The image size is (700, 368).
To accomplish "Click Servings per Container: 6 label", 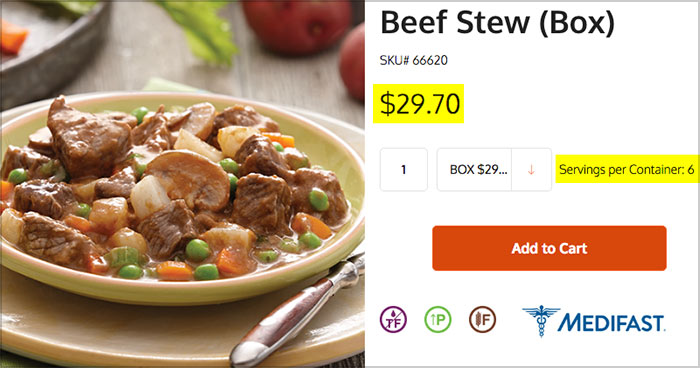I will click(627, 169).
